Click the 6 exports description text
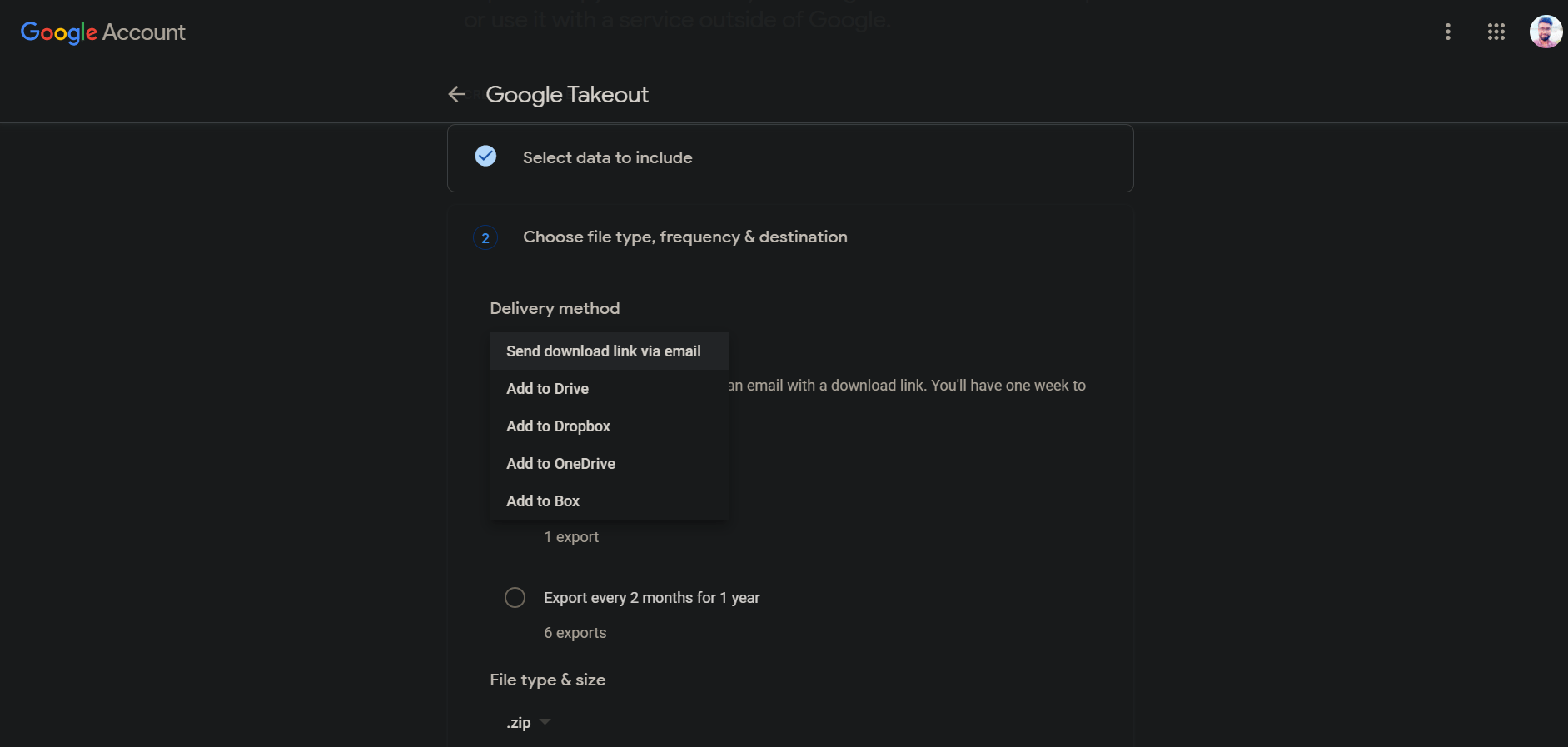This screenshot has width=1568, height=747. tap(575, 633)
